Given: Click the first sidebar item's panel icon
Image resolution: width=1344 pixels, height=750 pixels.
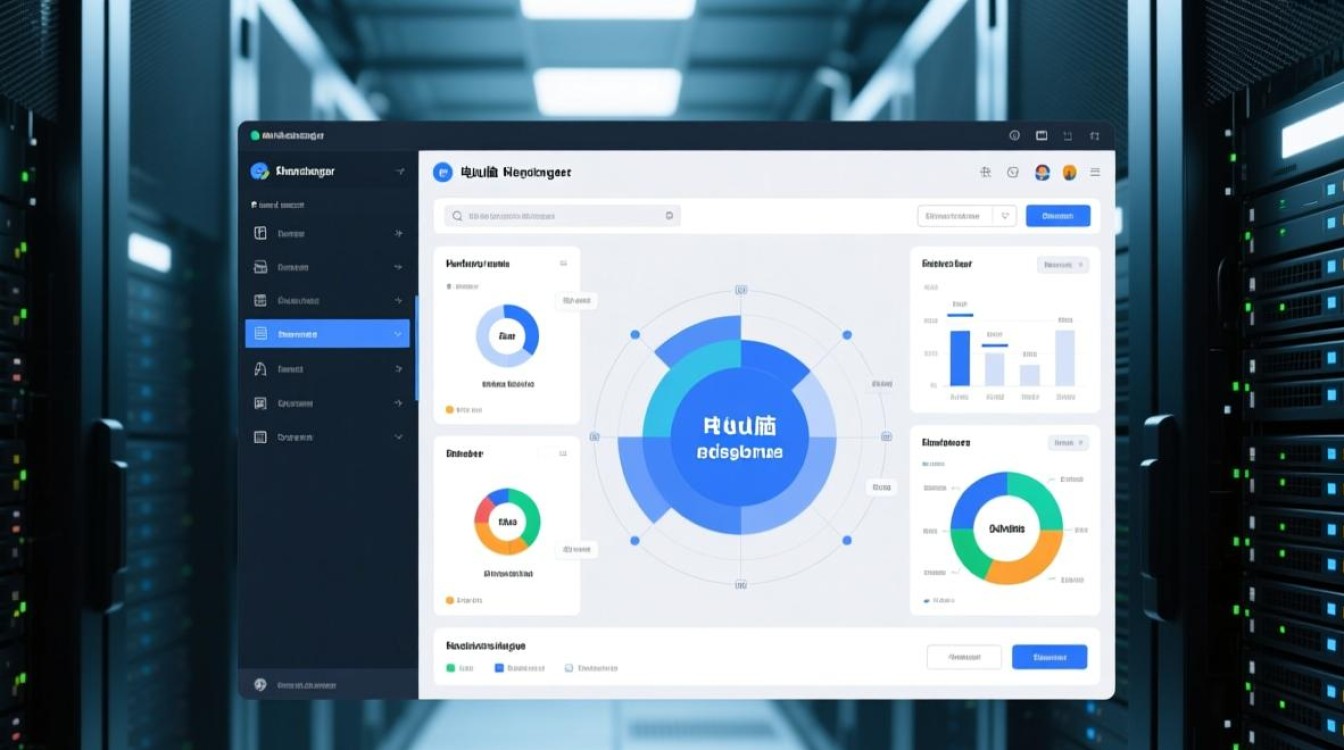Looking at the screenshot, I should tap(260, 233).
